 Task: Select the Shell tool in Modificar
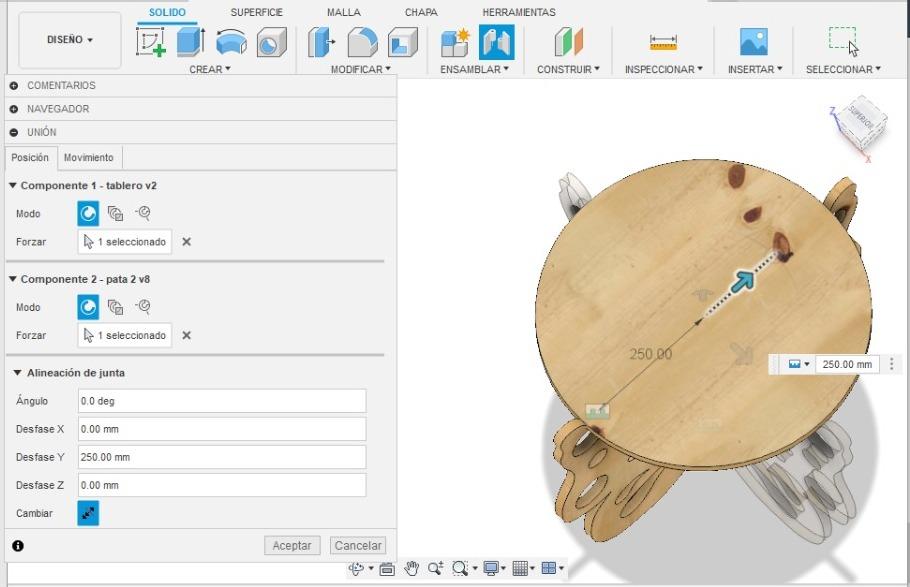[x=403, y=42]
